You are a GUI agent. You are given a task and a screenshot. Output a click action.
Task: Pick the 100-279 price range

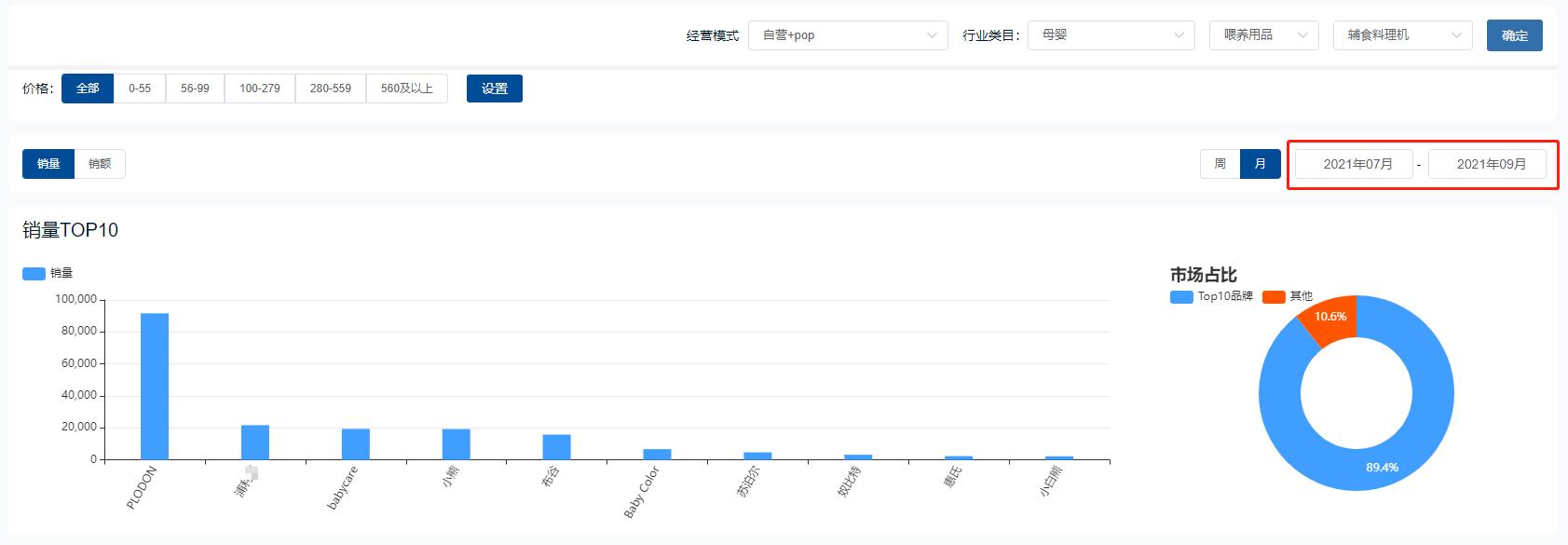[259, 89]
